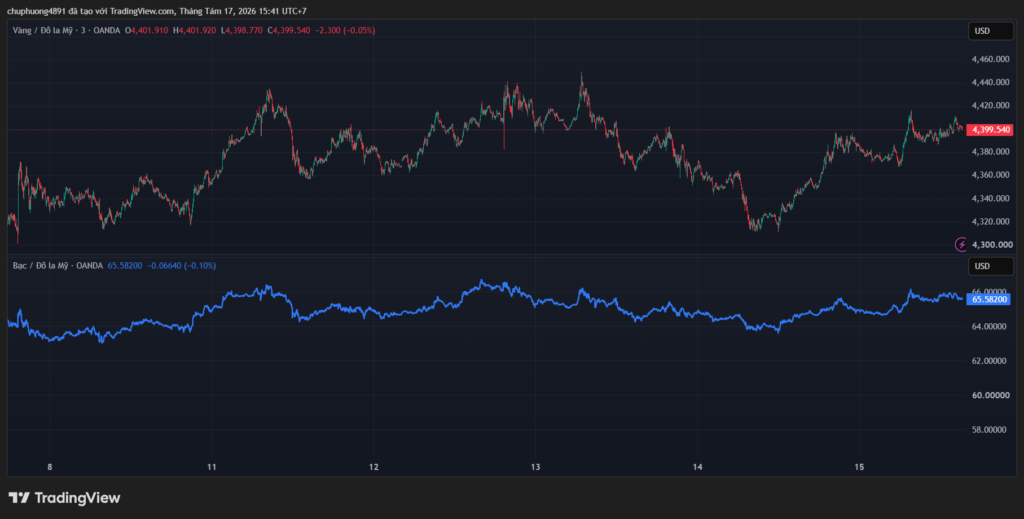Click the 58.00000 silver axis label
Screen dimensions: 1024x519
[991, 430]
